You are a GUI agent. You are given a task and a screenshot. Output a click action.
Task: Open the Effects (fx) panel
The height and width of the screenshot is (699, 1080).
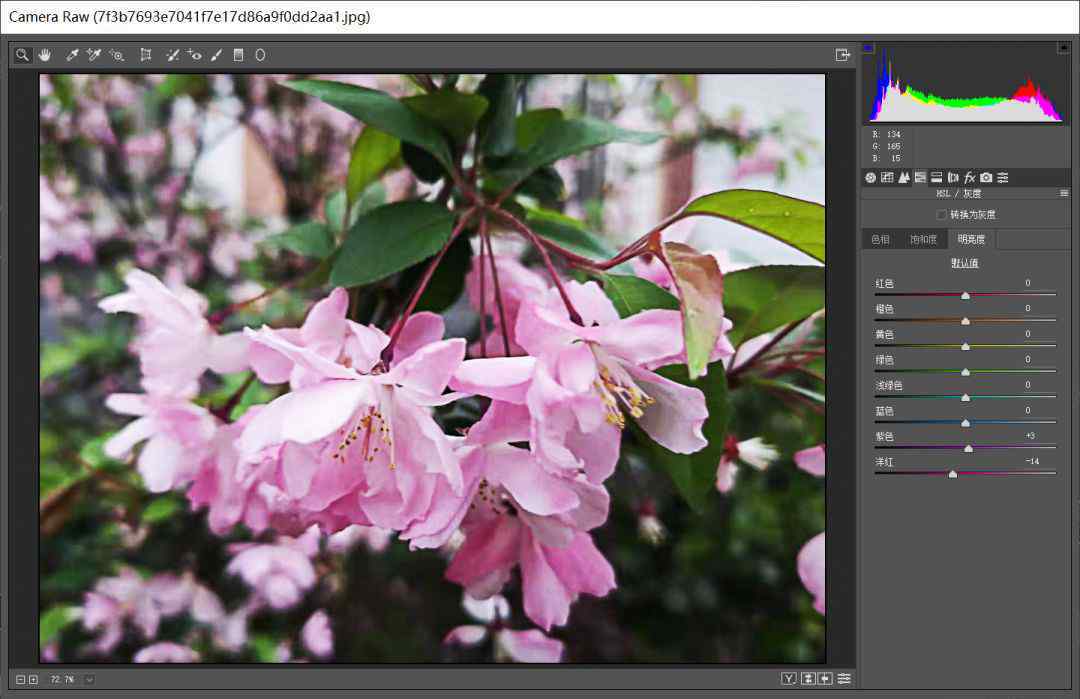click(969, 177)
